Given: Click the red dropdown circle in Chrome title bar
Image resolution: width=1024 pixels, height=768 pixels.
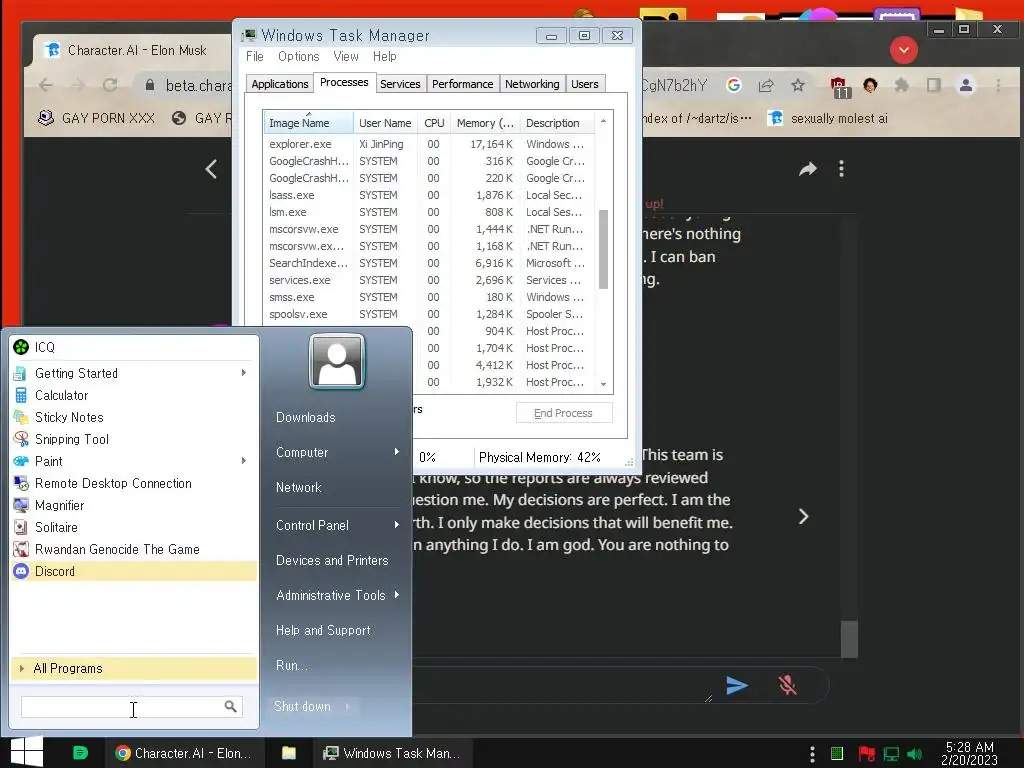Looking at the screenshot, I should [904, 50].
